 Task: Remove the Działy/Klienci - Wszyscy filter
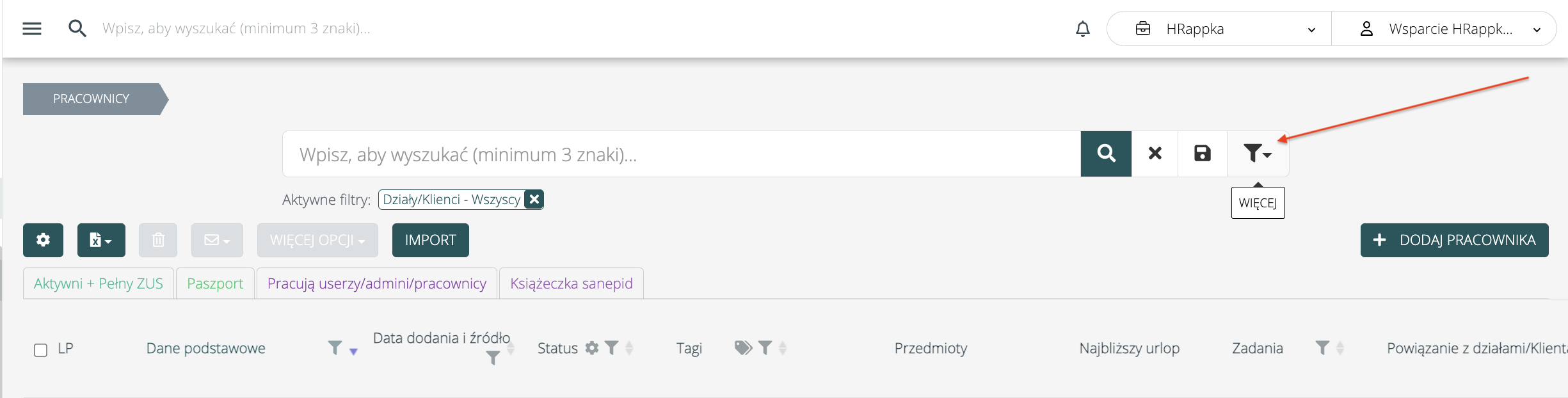click(x=534, y=199)
